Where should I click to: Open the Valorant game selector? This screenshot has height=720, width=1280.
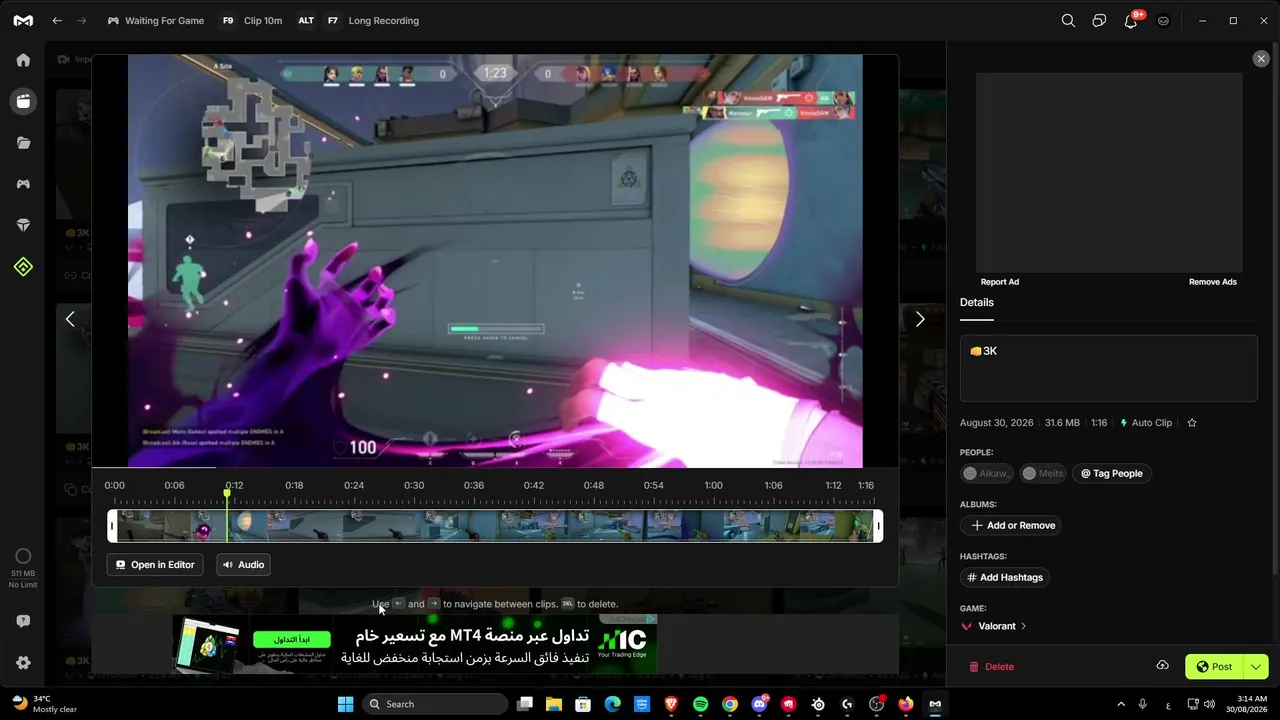coord(993,626)
